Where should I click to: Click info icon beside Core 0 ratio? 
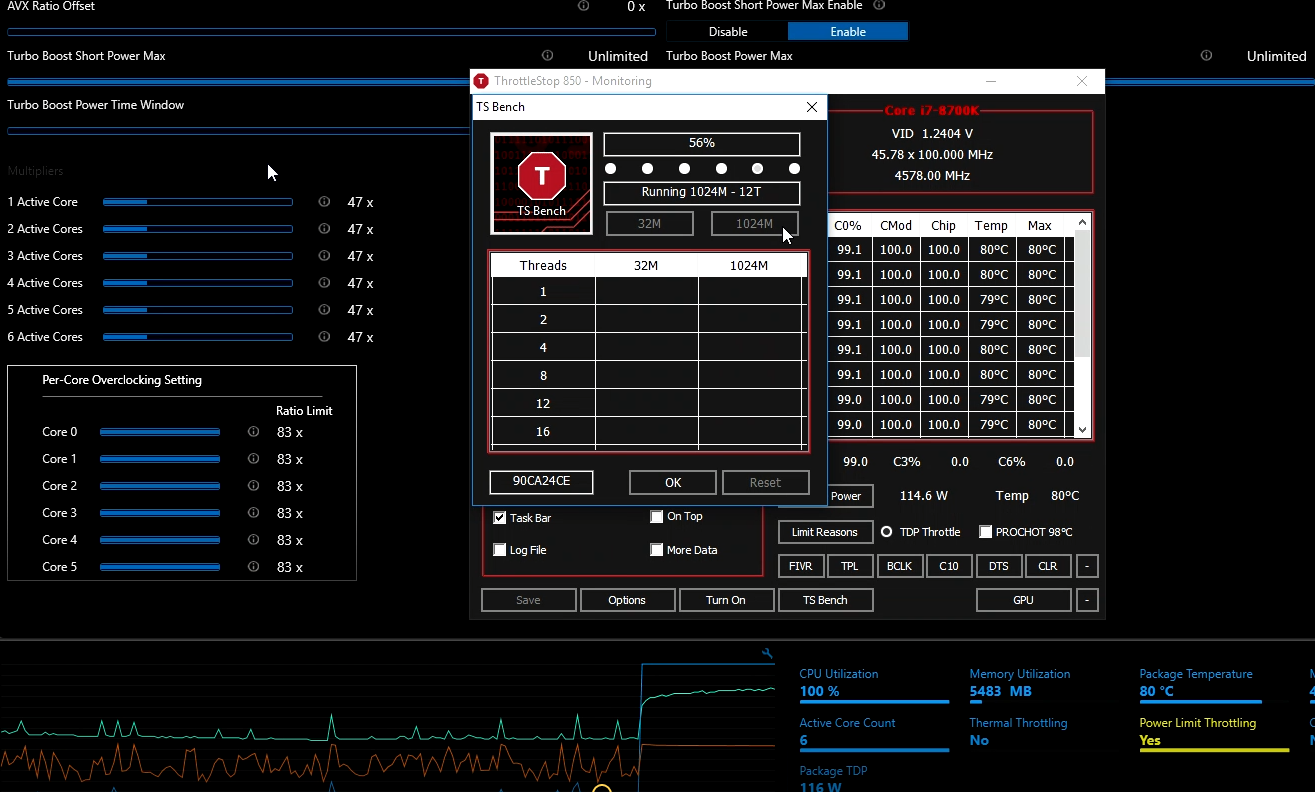tap(253, 432)
